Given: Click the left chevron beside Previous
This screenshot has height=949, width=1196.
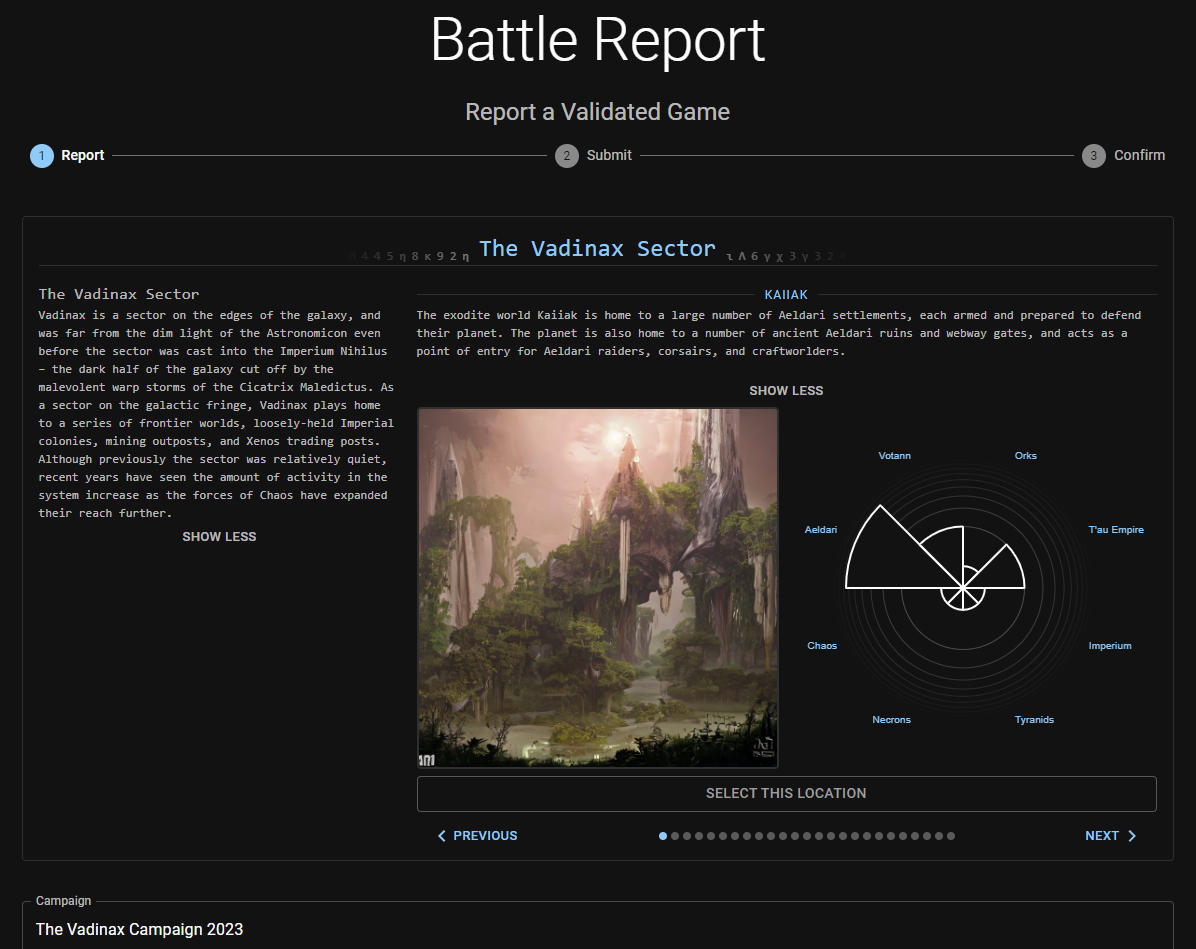Looking at the screenshot, I should 442,836.
